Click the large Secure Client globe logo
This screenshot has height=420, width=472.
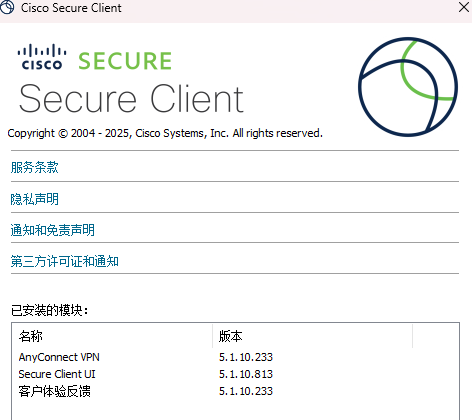(408, 87)
